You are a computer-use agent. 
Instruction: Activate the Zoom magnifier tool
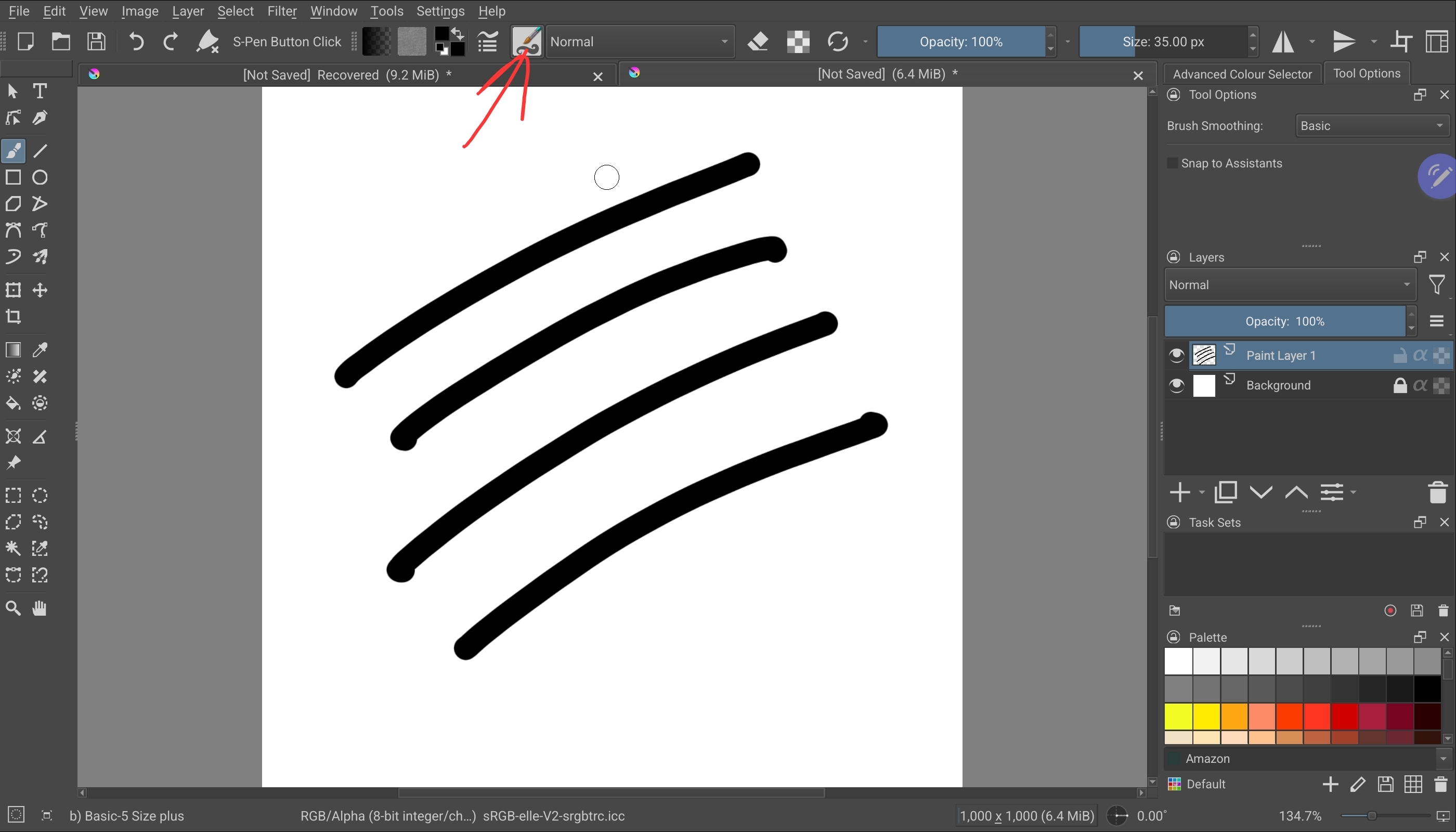(x=14, y=608)
